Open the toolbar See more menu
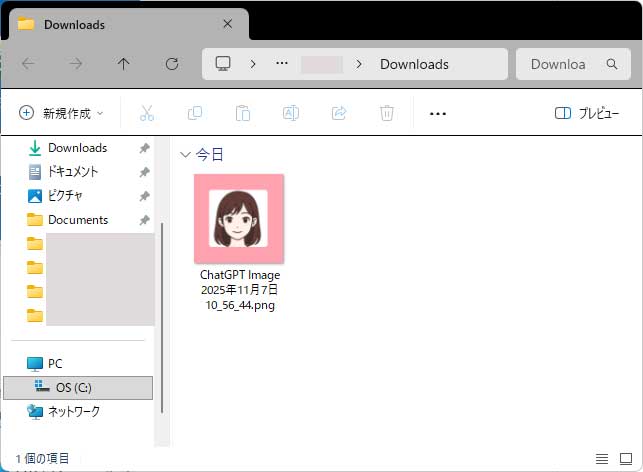643x472 pixels. (x=438, y=114)
